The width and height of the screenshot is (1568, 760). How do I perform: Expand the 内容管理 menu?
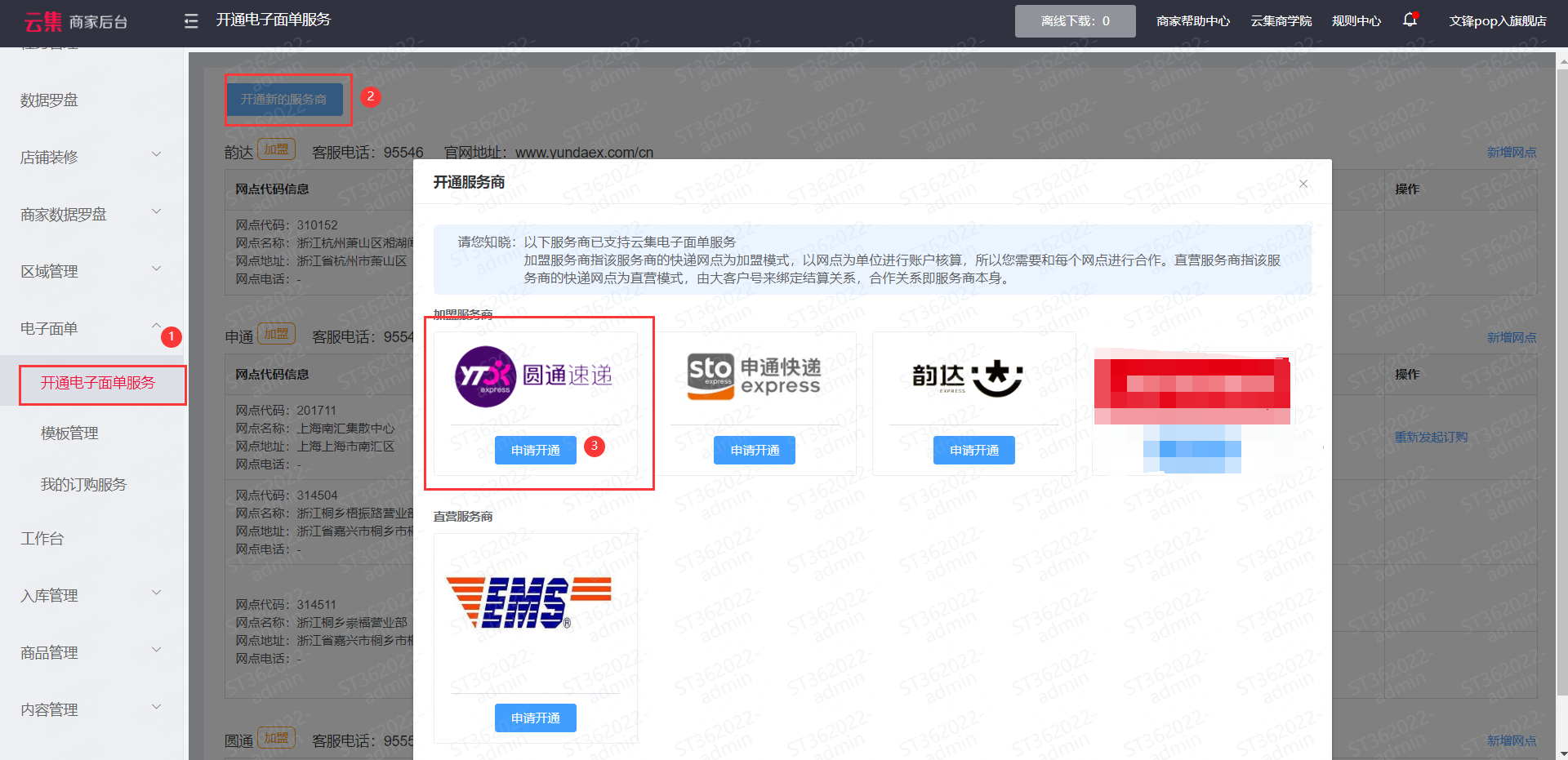click(91, 710)
